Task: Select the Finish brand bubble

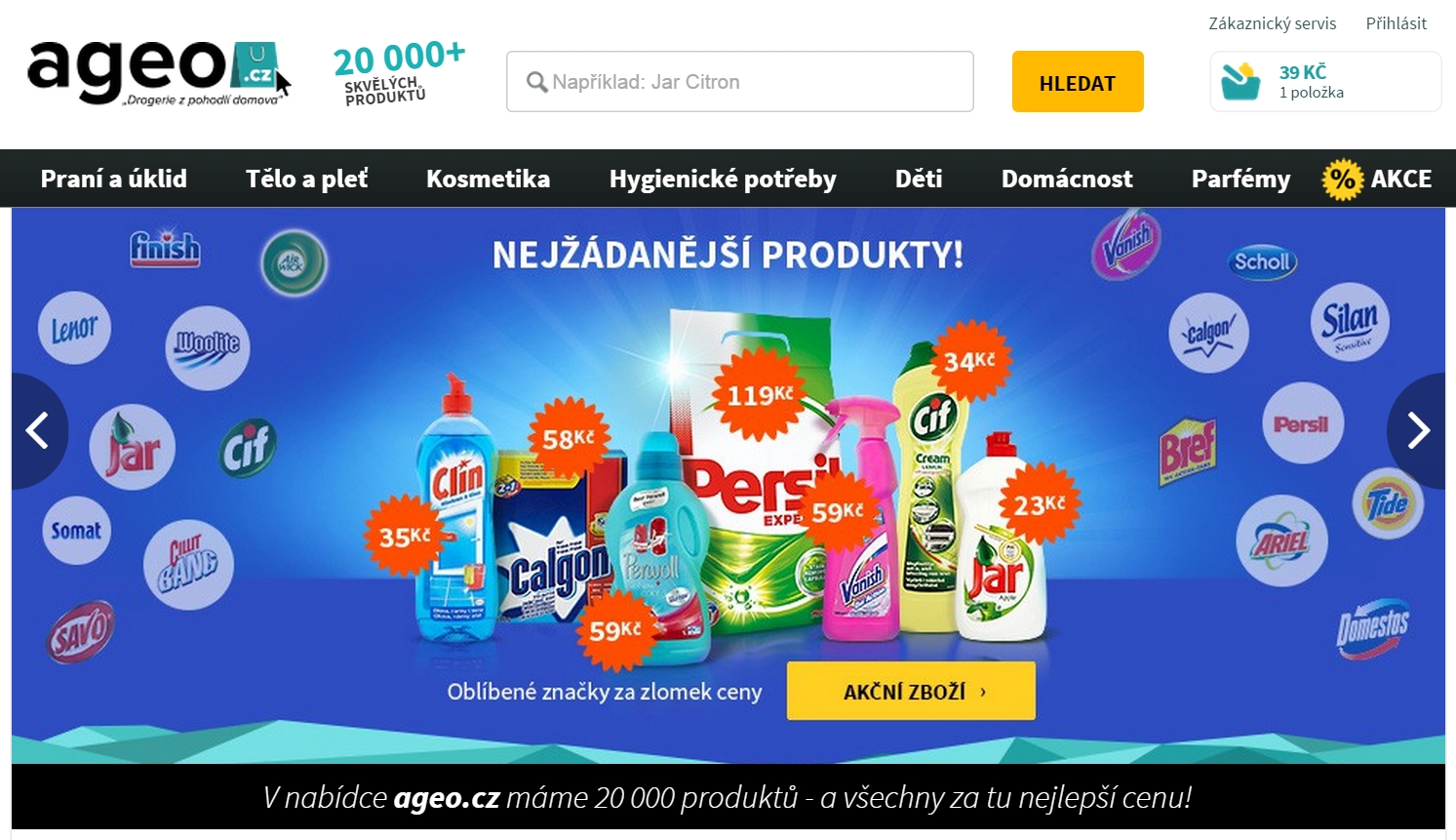Action: point(165,249)
